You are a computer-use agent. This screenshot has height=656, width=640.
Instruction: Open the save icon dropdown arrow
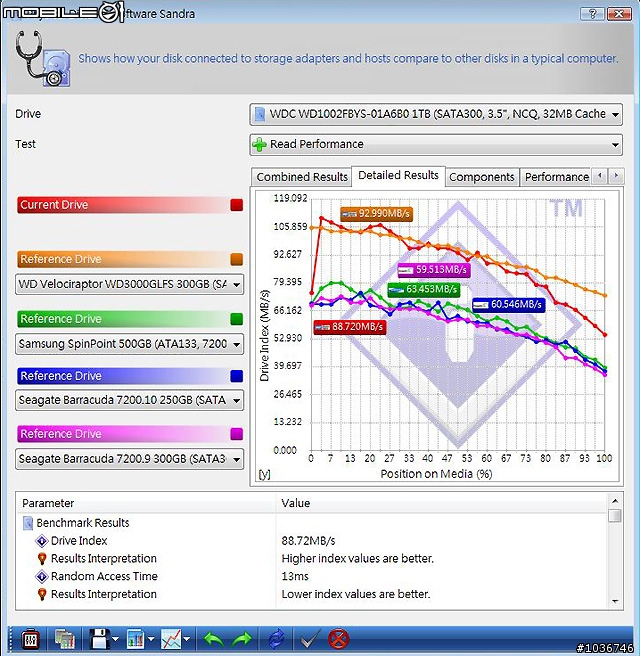click(115, 639)
